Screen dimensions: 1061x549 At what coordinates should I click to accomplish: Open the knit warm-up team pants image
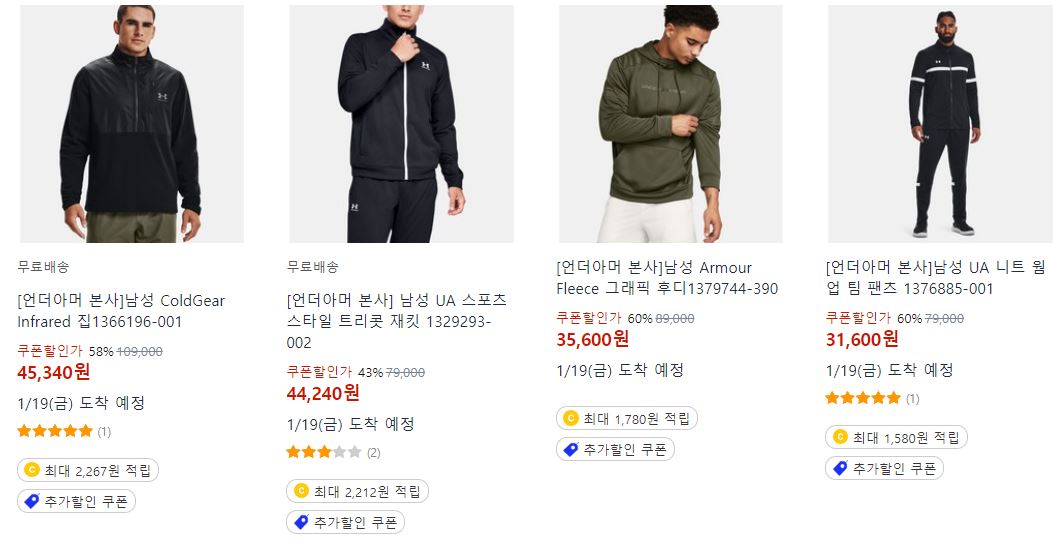[x=940, y=124]
